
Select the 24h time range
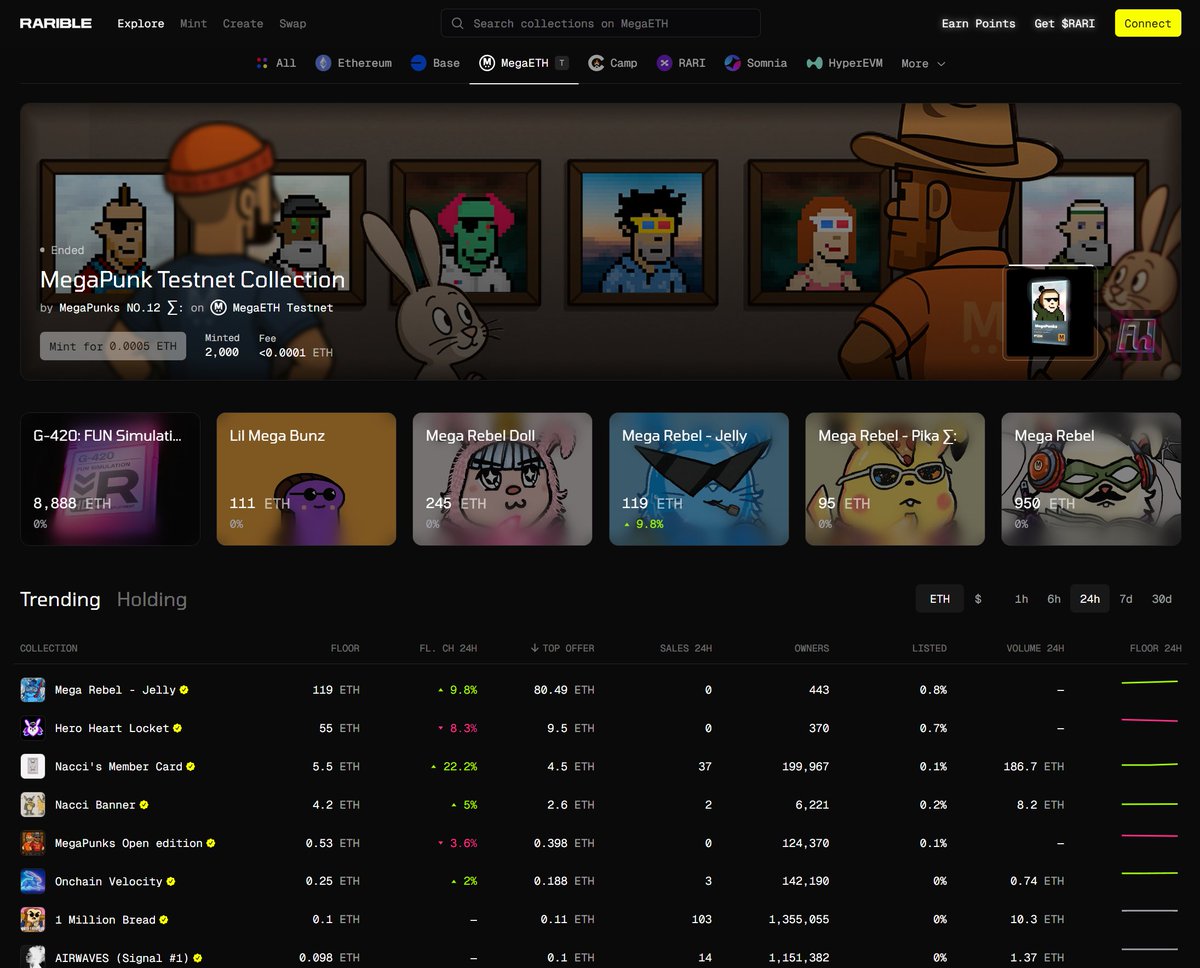(1090, 599)
